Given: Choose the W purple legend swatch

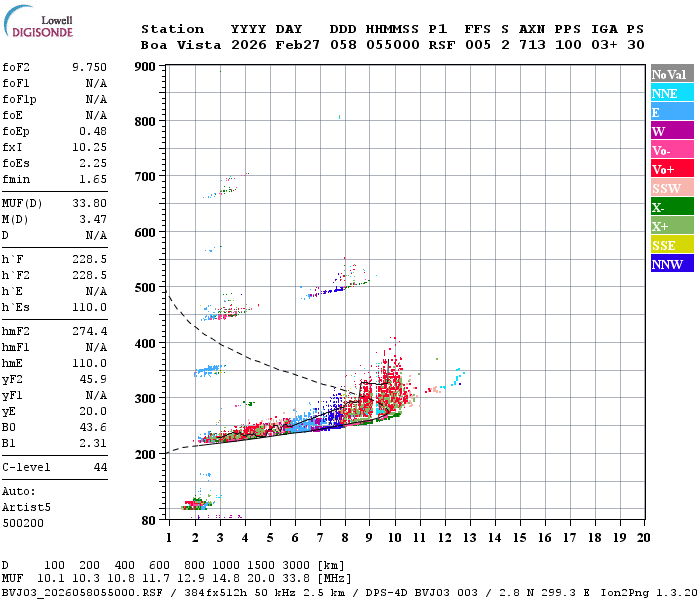Looking at the screenshot, I should click(672, 131).
